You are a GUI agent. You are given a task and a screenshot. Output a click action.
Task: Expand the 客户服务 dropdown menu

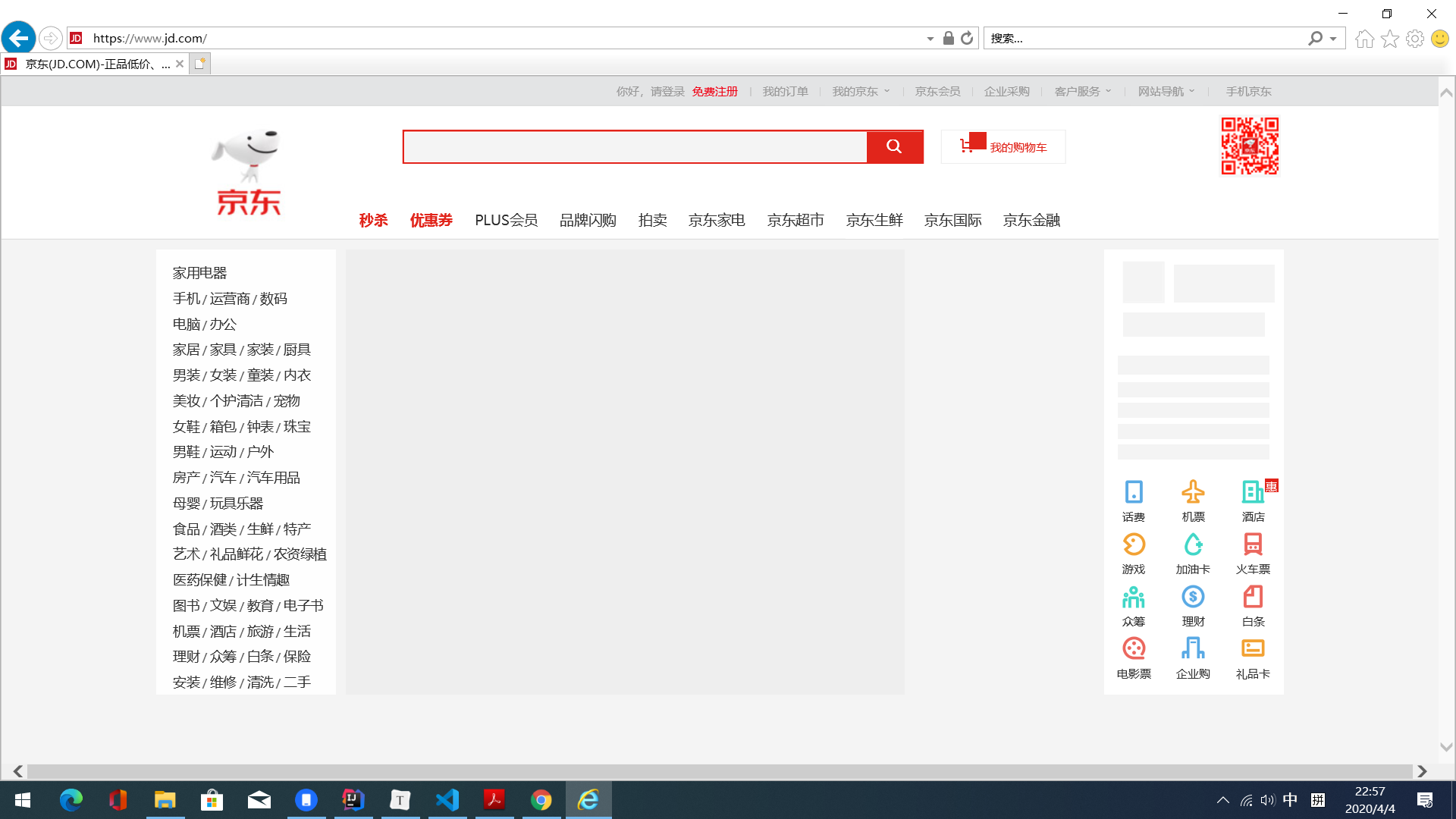[x=1082, y=92]
